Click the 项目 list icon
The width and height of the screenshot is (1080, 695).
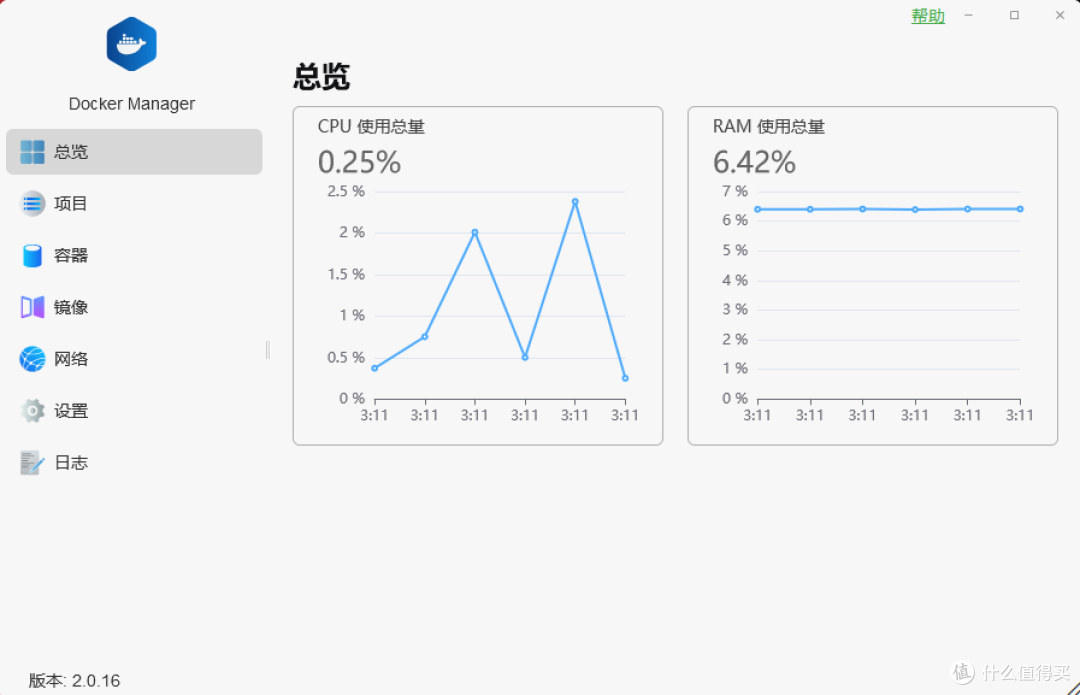click(32, 204)
